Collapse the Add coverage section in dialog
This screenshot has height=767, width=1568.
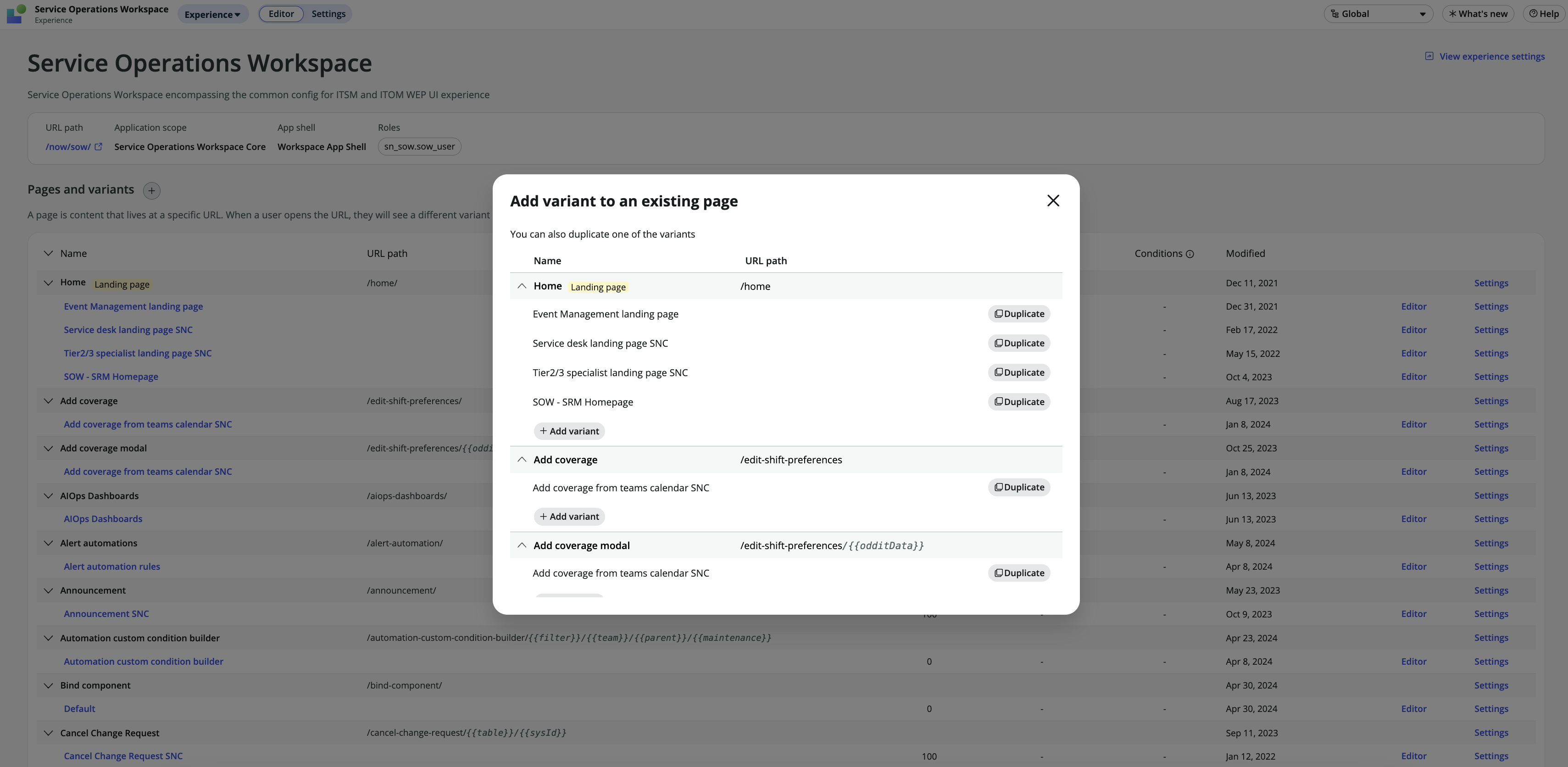(522, 460)
